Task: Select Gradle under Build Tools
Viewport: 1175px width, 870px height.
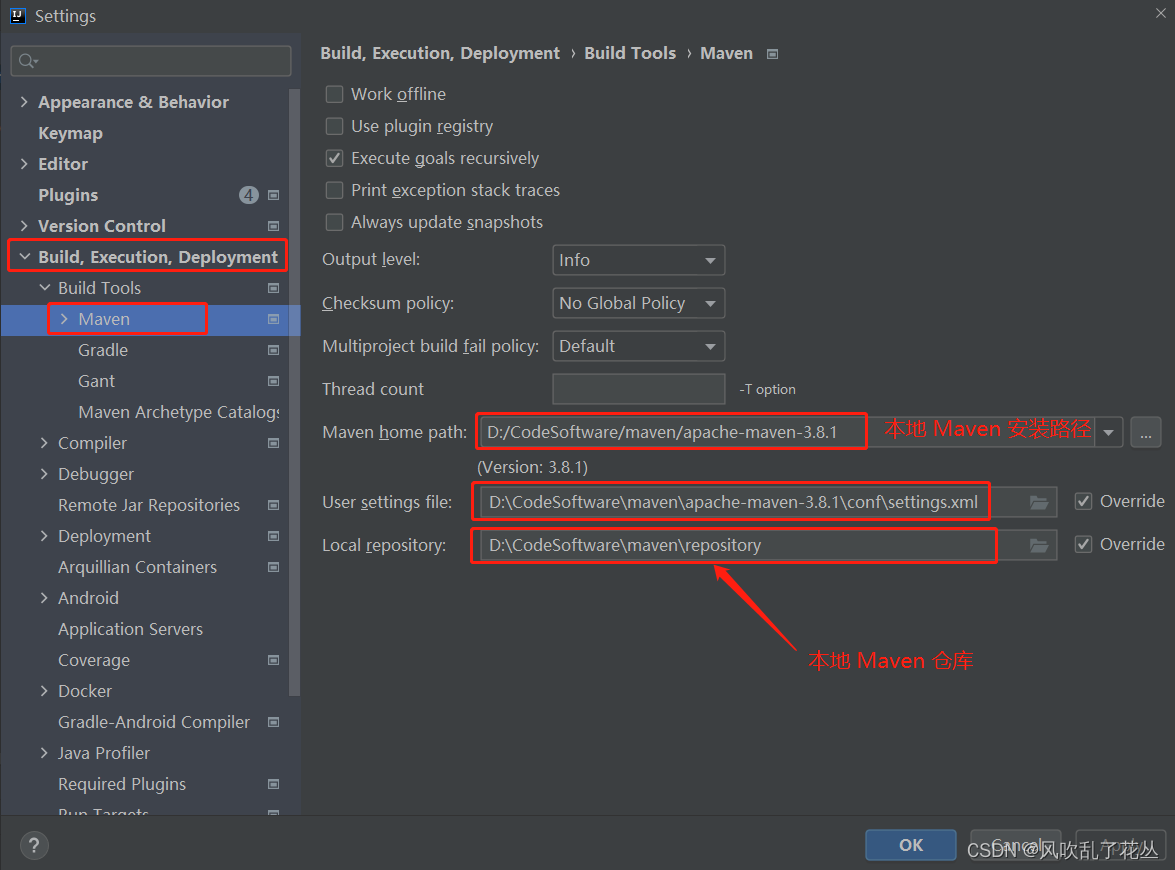Action: [x=103, y=351]
